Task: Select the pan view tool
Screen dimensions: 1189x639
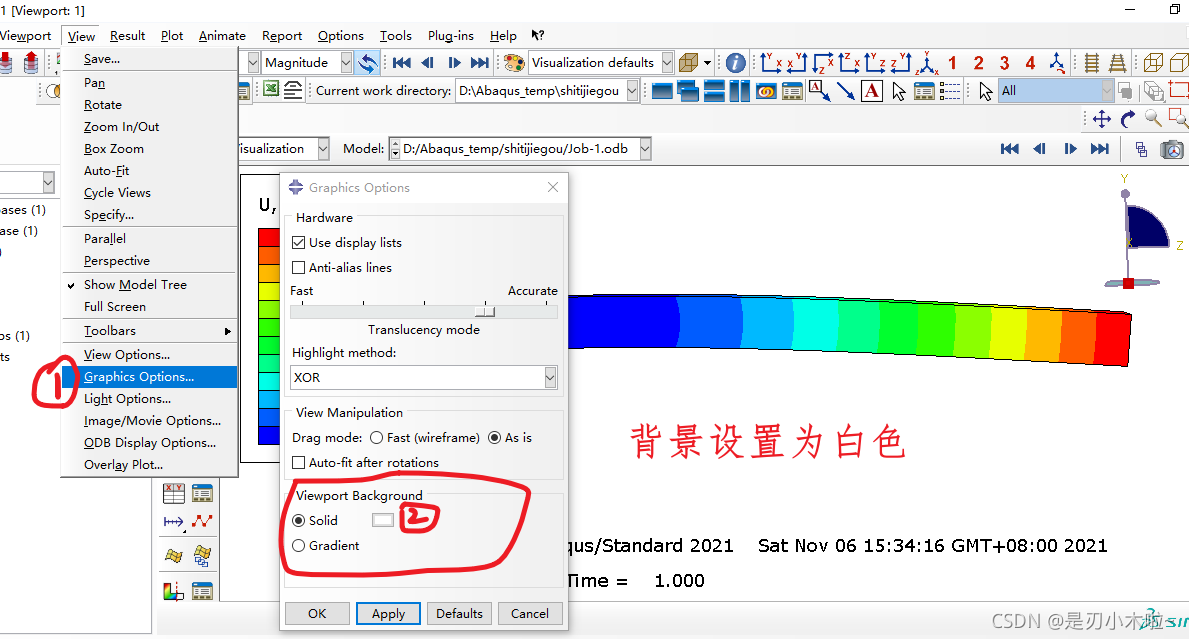Action: click(x=1101, y=119)
